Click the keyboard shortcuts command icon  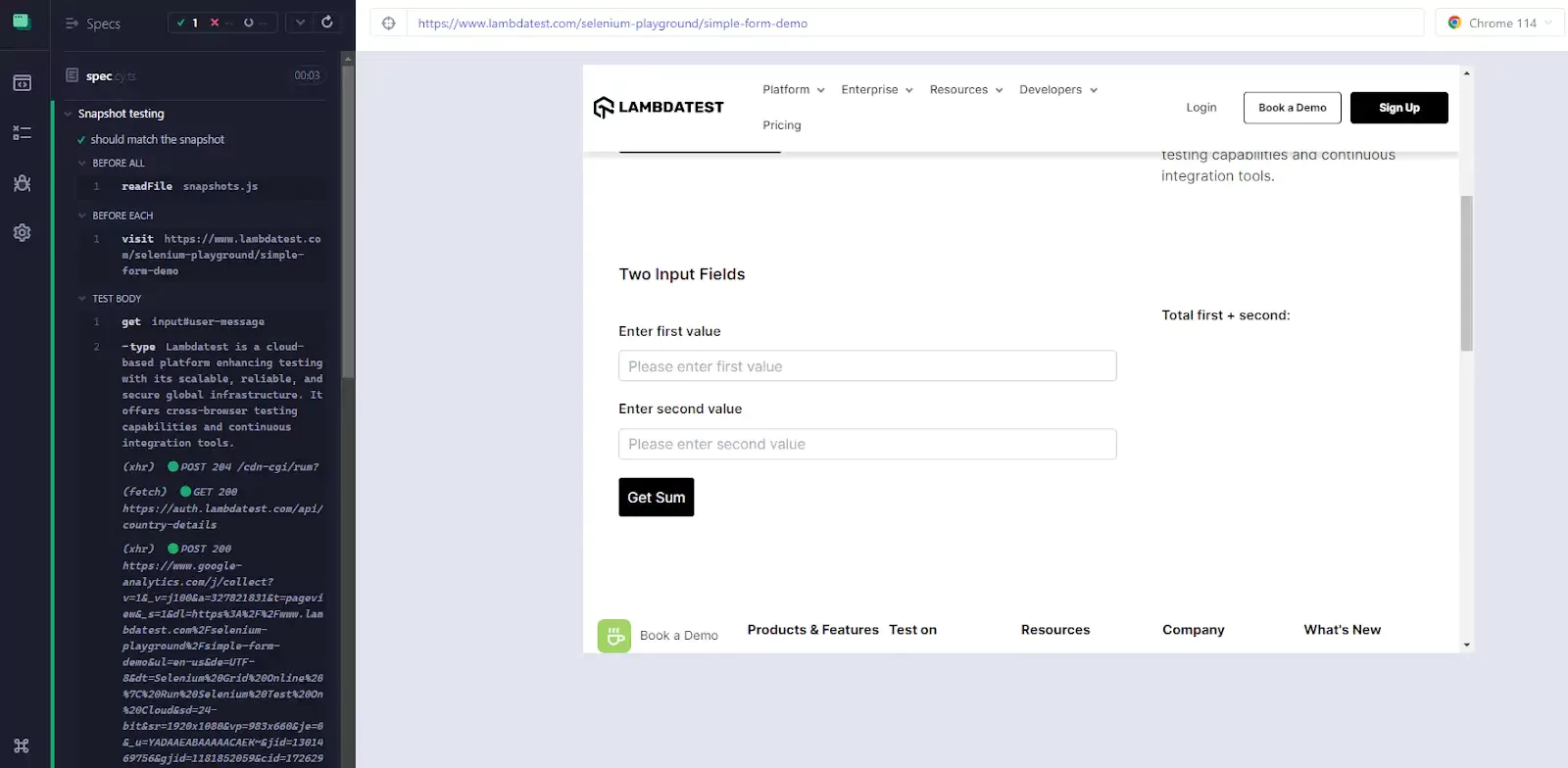(x=22, y=745)
